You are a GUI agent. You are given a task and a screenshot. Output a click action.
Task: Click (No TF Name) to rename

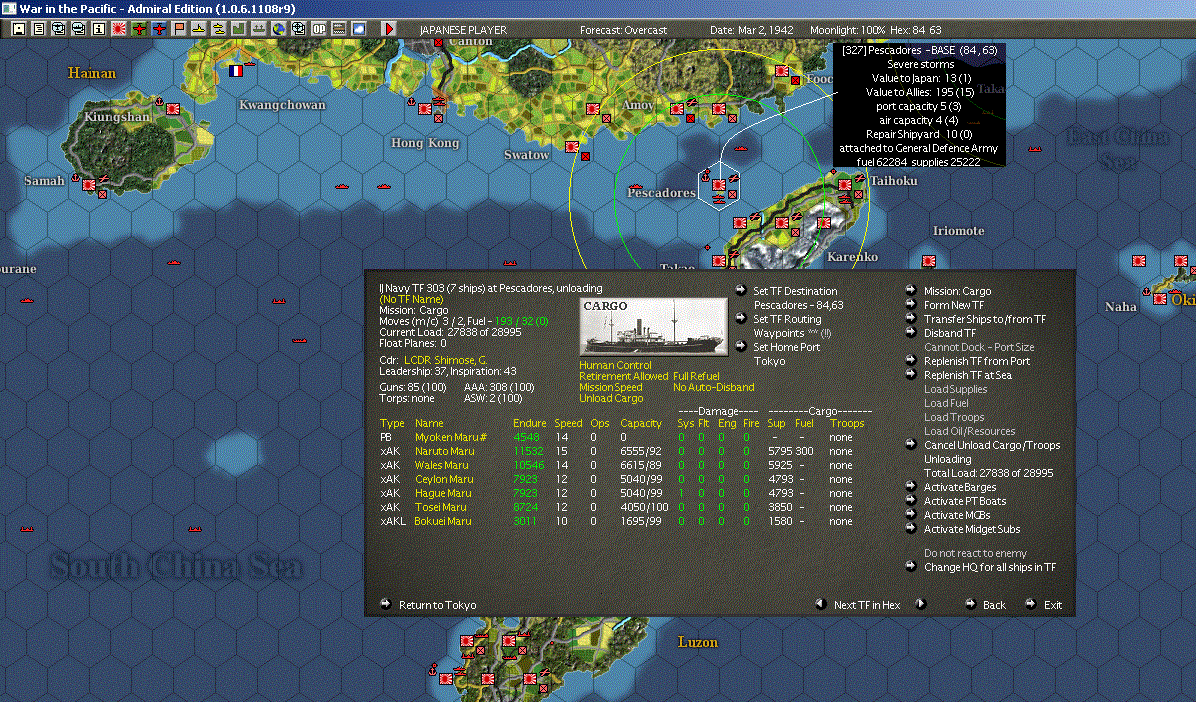coord(411,299)
